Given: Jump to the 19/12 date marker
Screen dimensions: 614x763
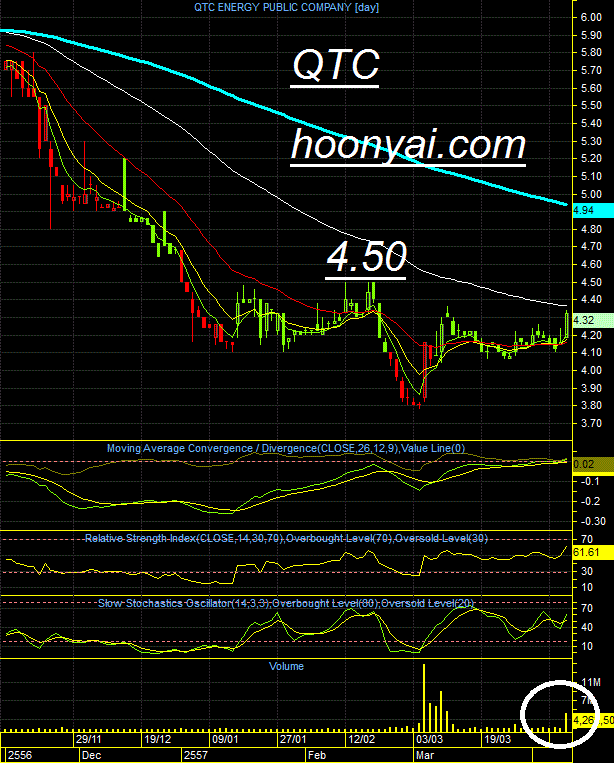Looking at the screenshot, I should [157, 740].
